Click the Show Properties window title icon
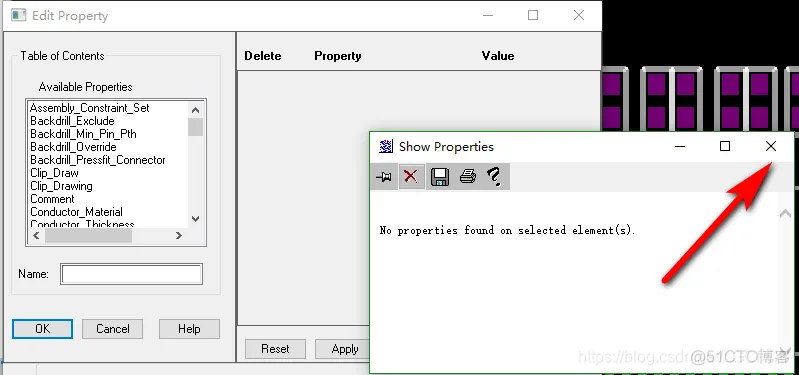The width and height of the screenshot is (799, 375). 386,147
